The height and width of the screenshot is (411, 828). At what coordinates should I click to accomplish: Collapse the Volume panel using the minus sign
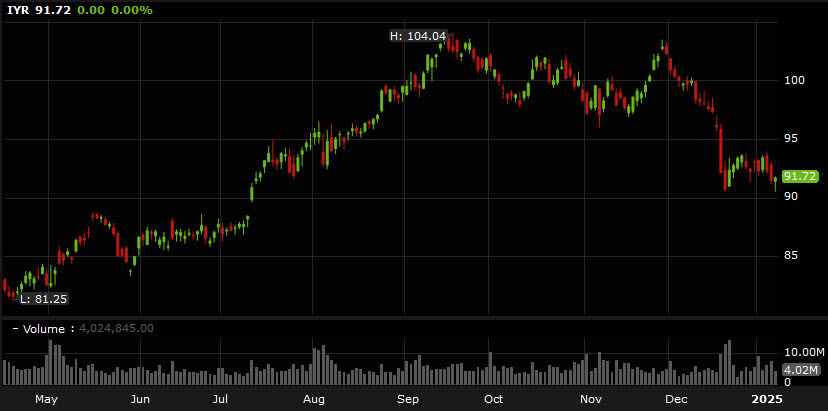15,329
